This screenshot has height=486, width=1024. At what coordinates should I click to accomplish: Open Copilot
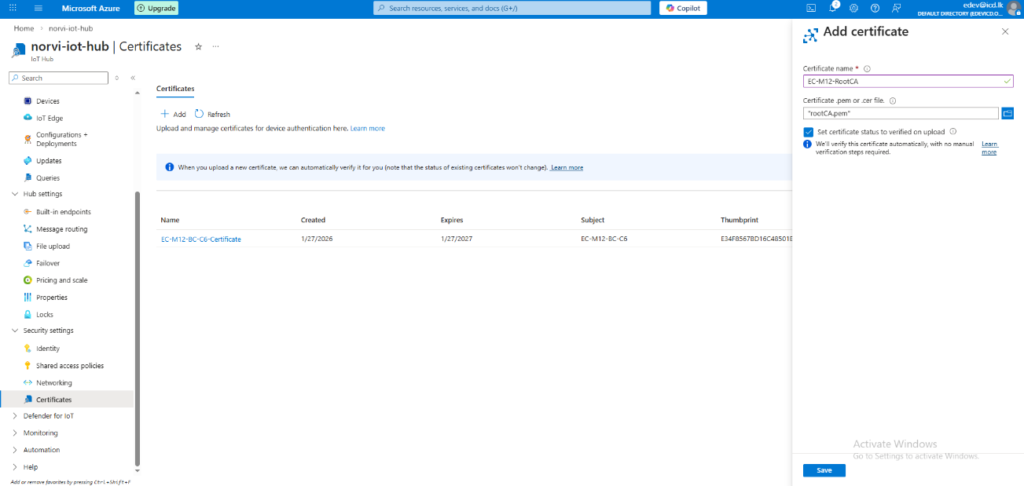[683, 8]
